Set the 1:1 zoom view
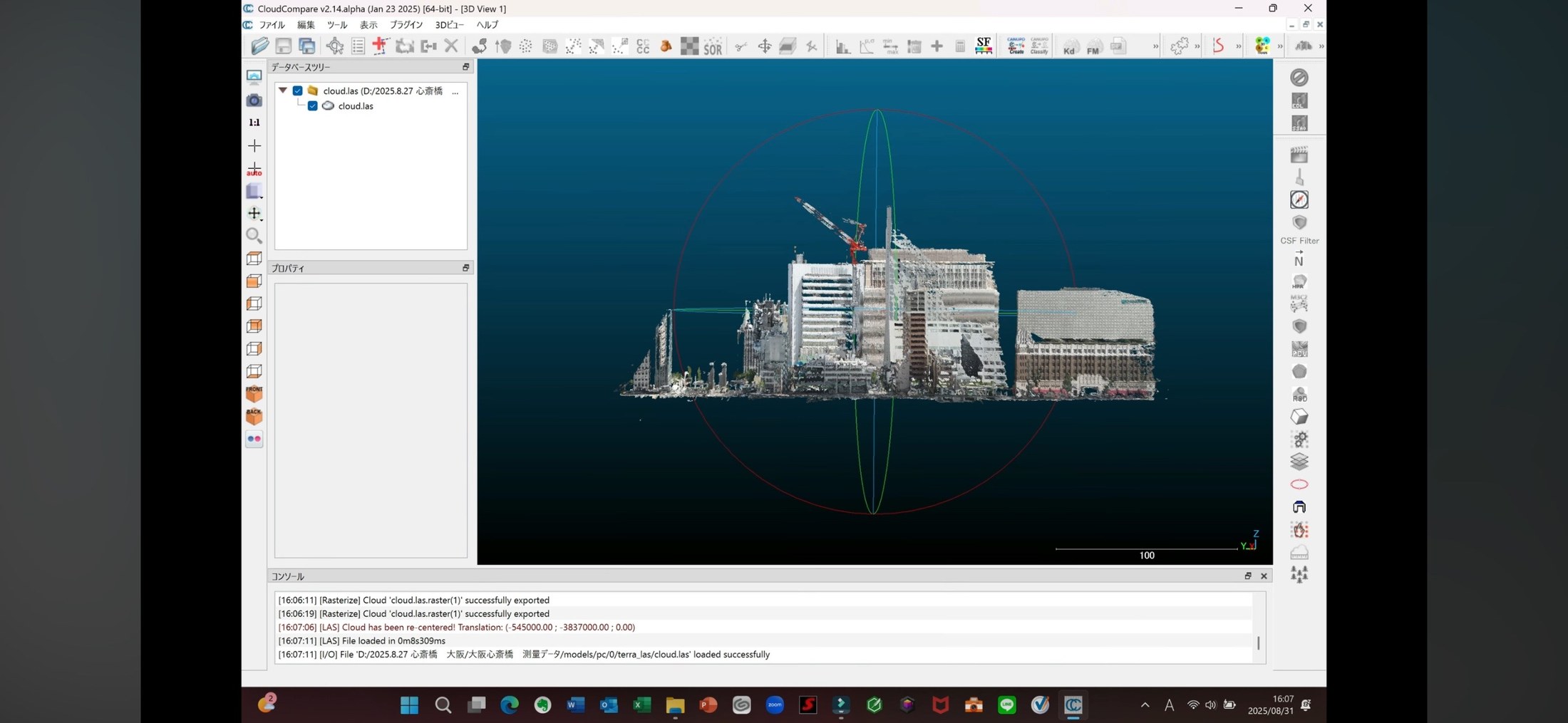Viewport: 1568px width, 723px height. click(254, 123)
